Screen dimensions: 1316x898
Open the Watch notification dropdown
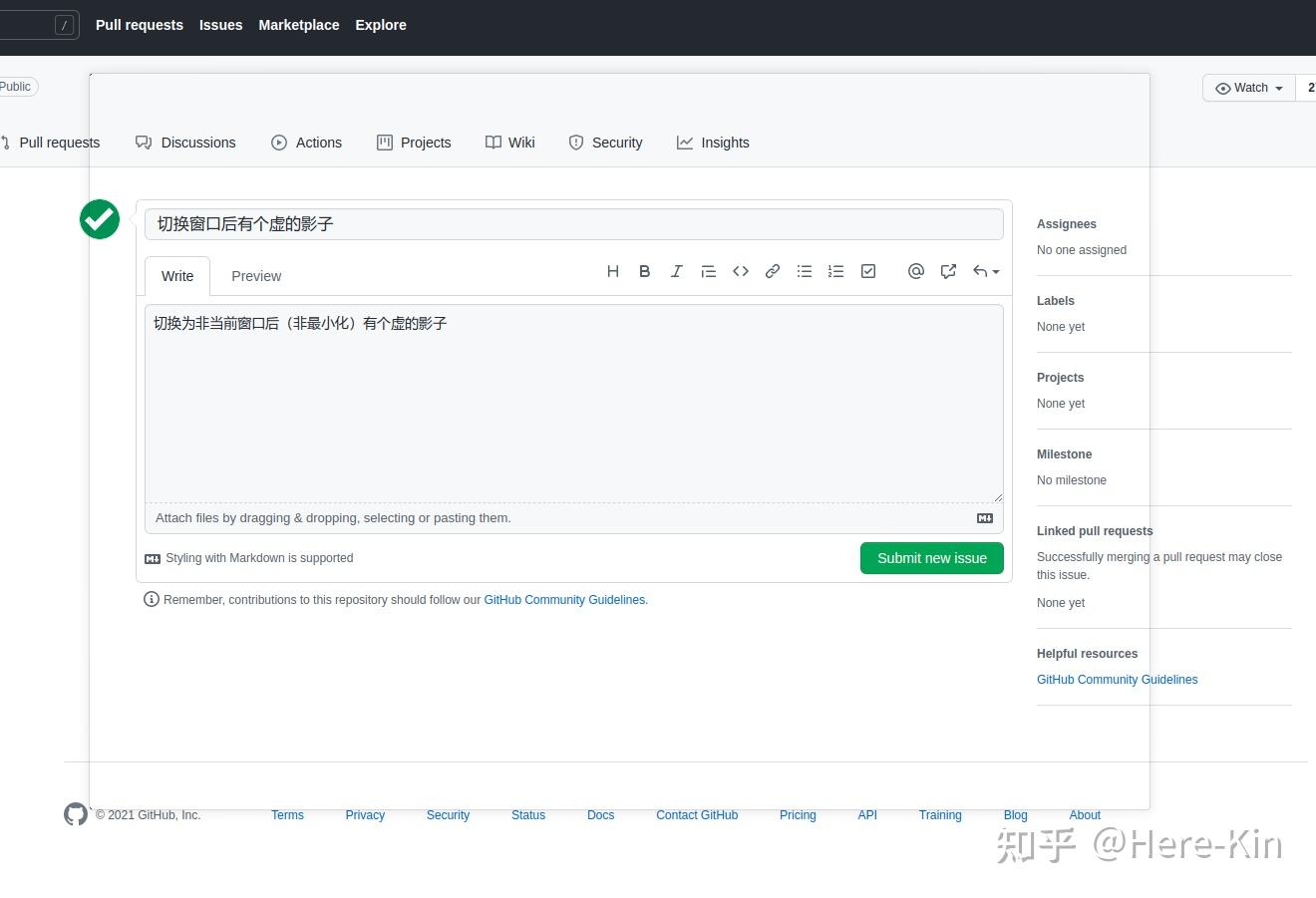[1247, 88]
